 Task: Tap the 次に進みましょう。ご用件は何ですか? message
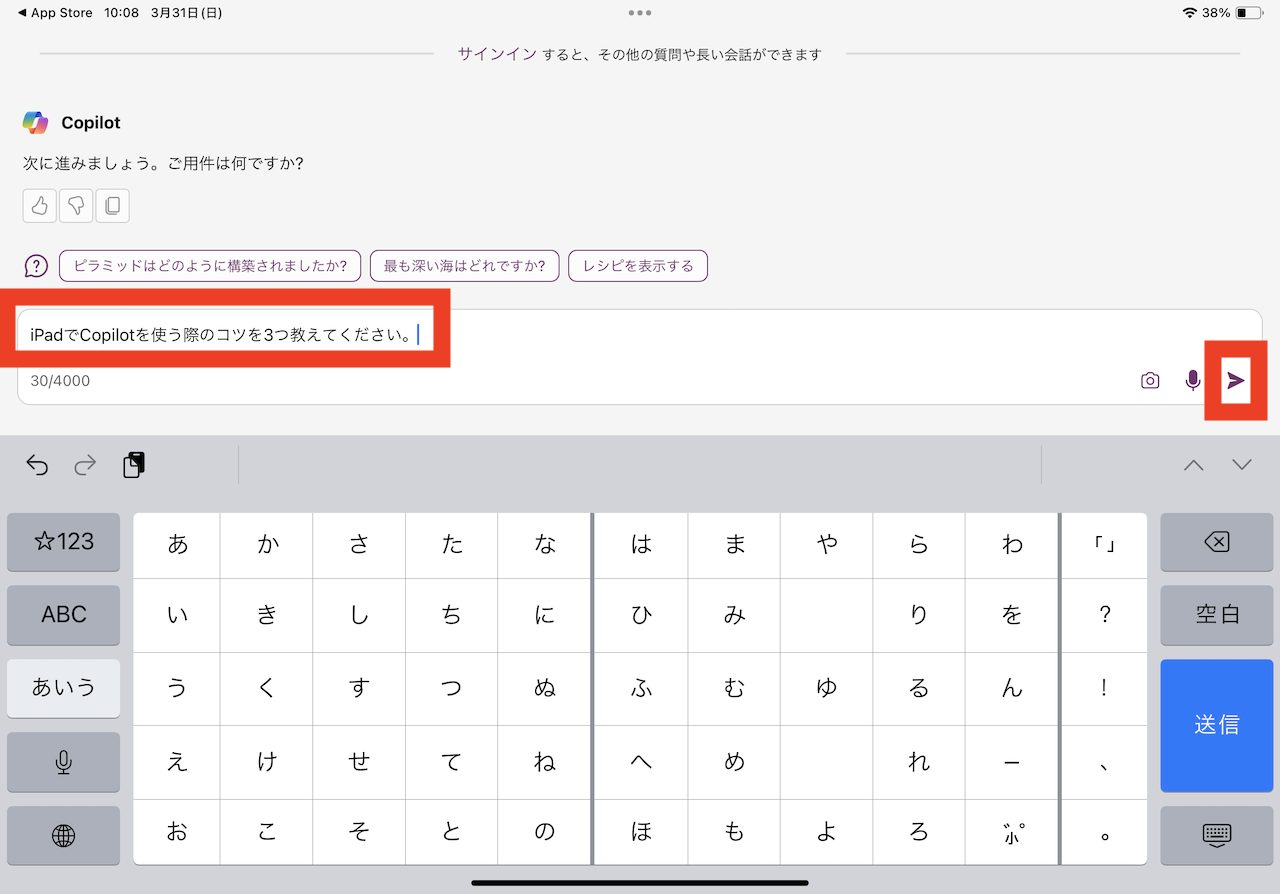click(163, 162)
